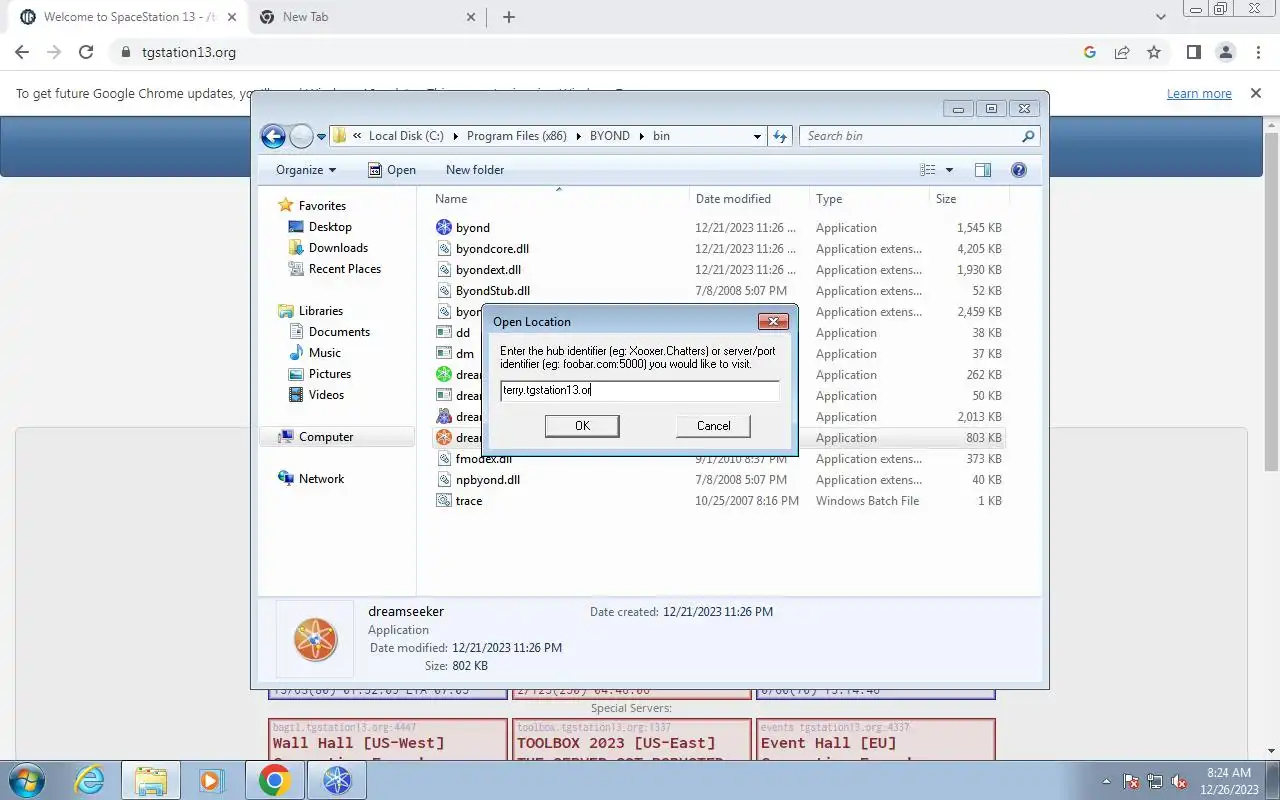This screenshot has width=1280, height=800.
Task: Select the orange dreamseeker icon in list
Action: point(444,438)
